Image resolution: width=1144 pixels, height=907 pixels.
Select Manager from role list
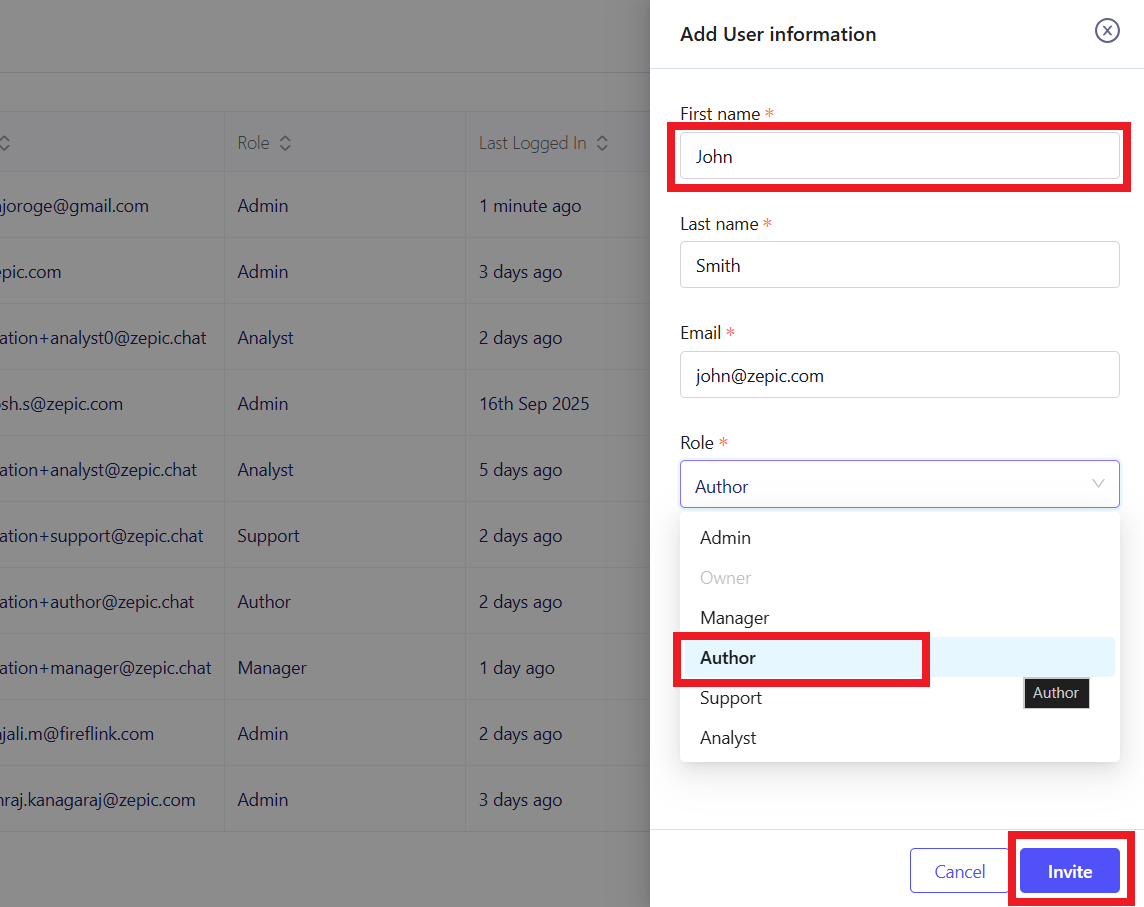(735, 618)
